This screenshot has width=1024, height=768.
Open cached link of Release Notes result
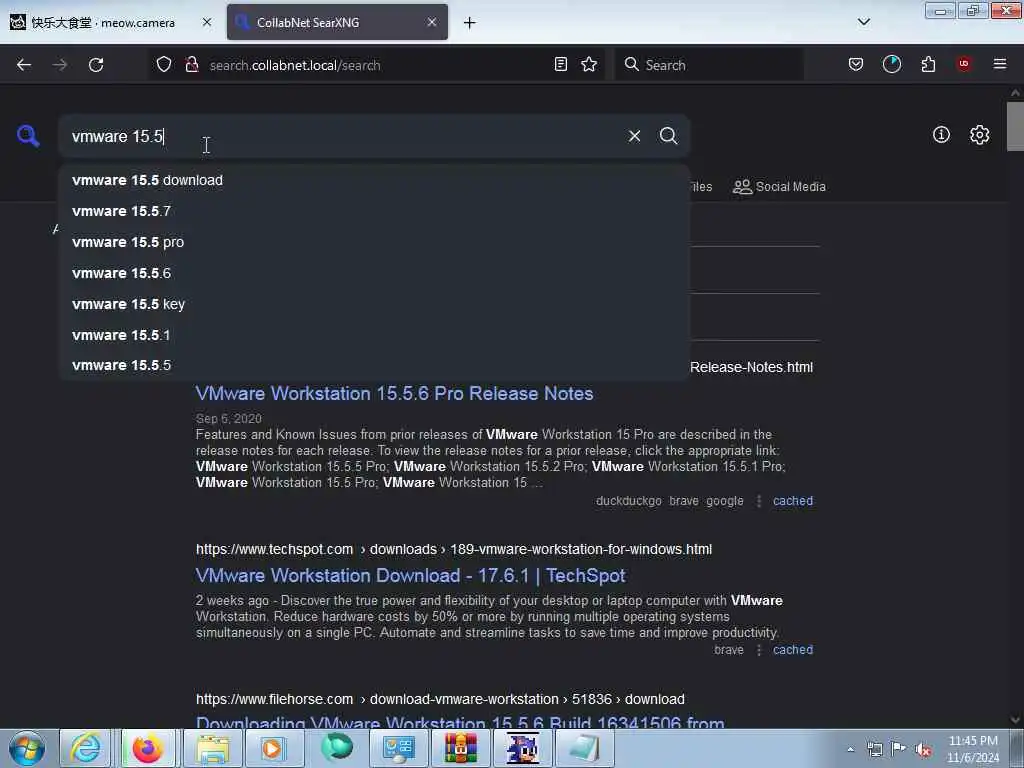click(793, 501)
